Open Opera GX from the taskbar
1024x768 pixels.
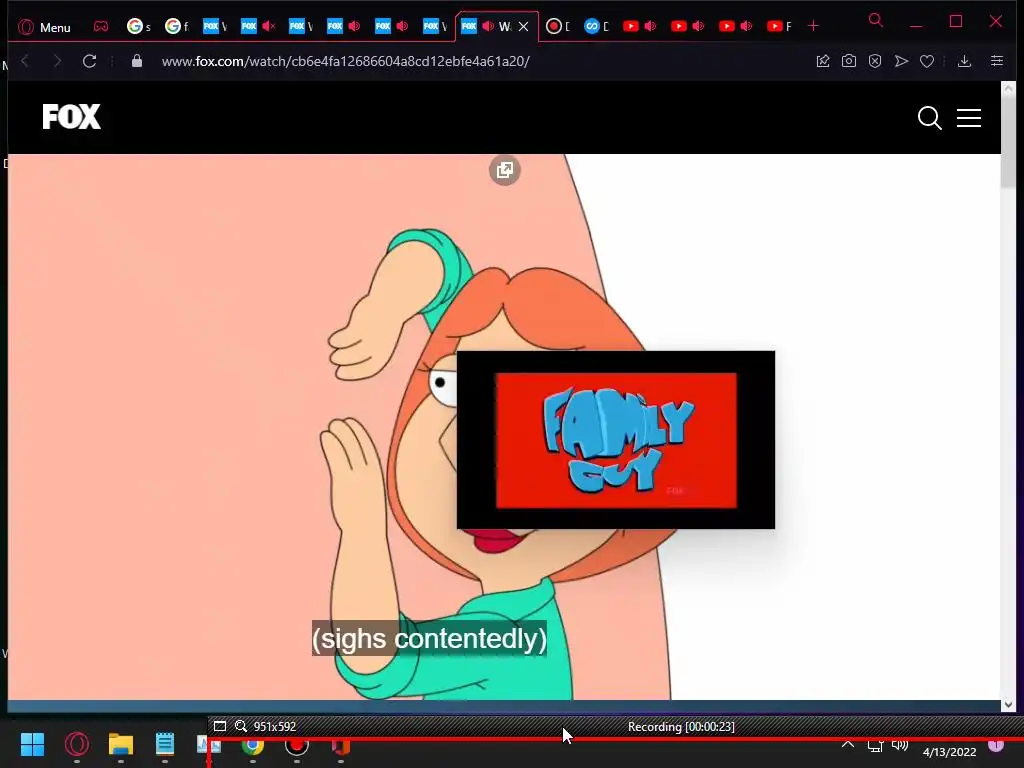[x=76, y=744]
